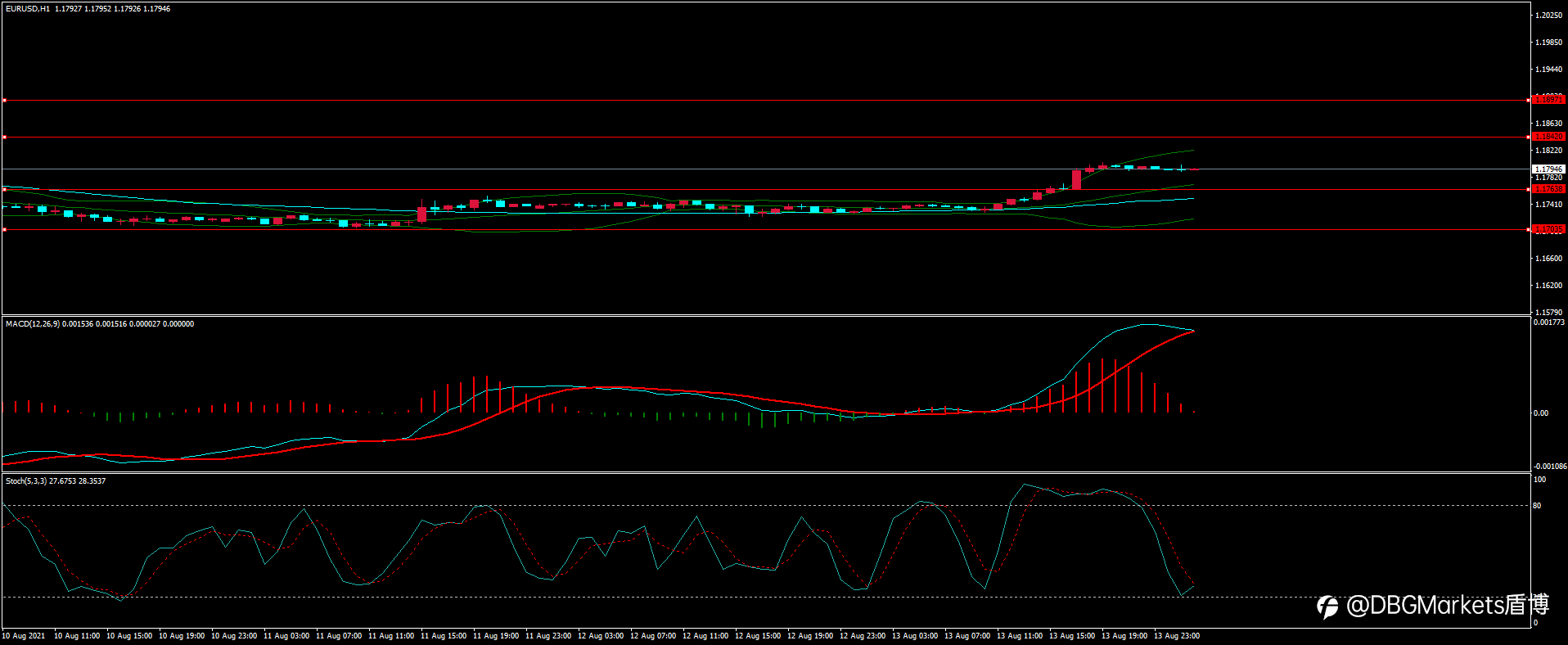Select the left handle of the 1.18971 line

4,100
